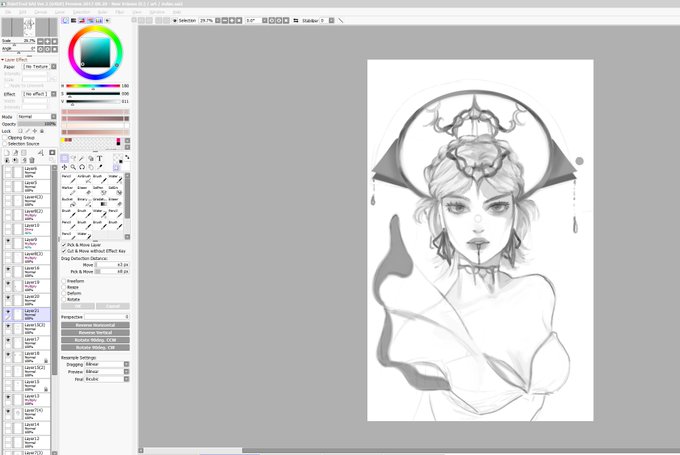Select the Magic Wand tool
The width and height of the screenshot is (680, 455).
click(82, 158)
